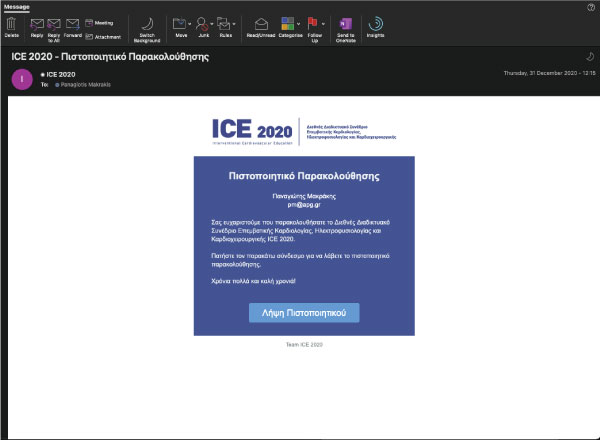
Task: Click the Categorize colored squares icon
Action: tap(288, 24)
